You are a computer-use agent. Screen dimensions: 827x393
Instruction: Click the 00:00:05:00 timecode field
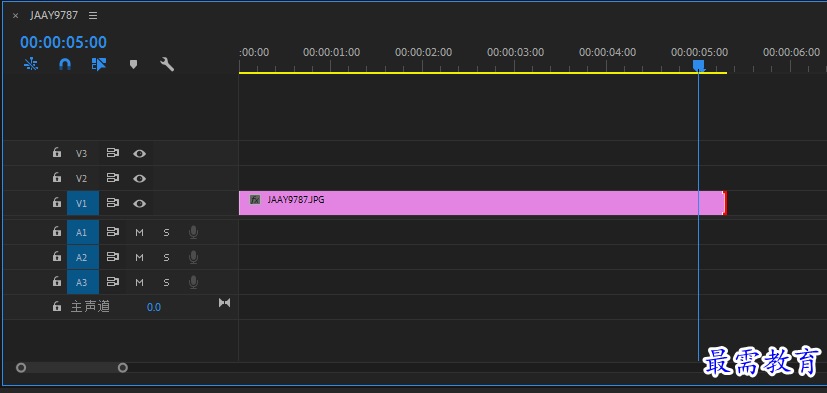tap(63, 42)
